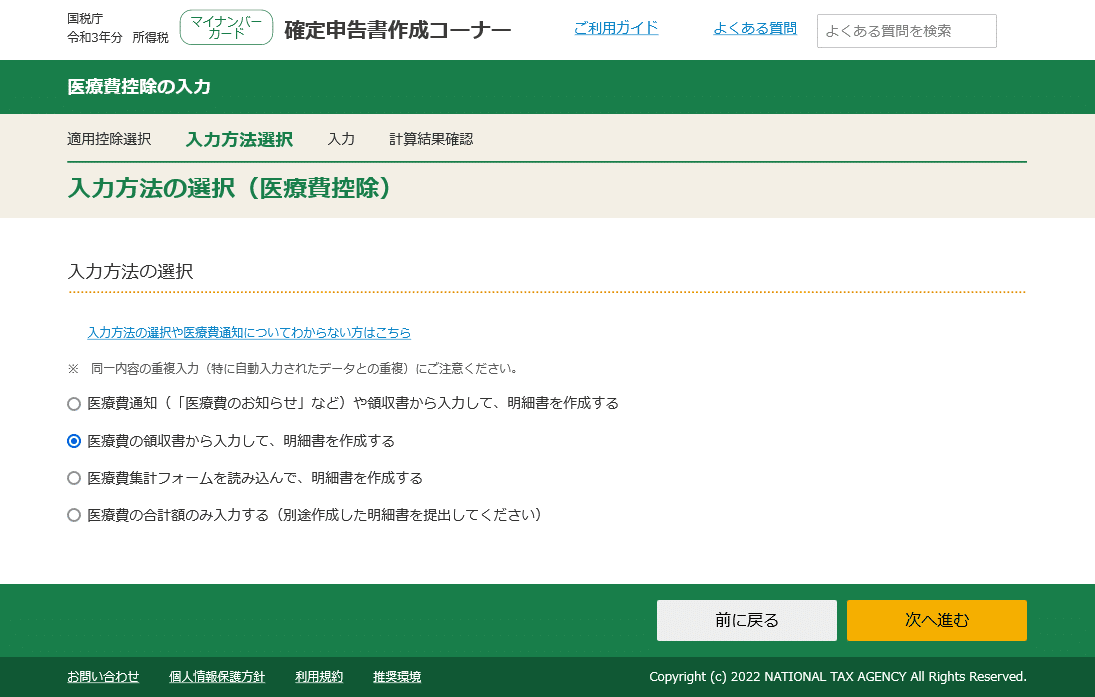Open the 利用規約 link

tap(318, 676)
